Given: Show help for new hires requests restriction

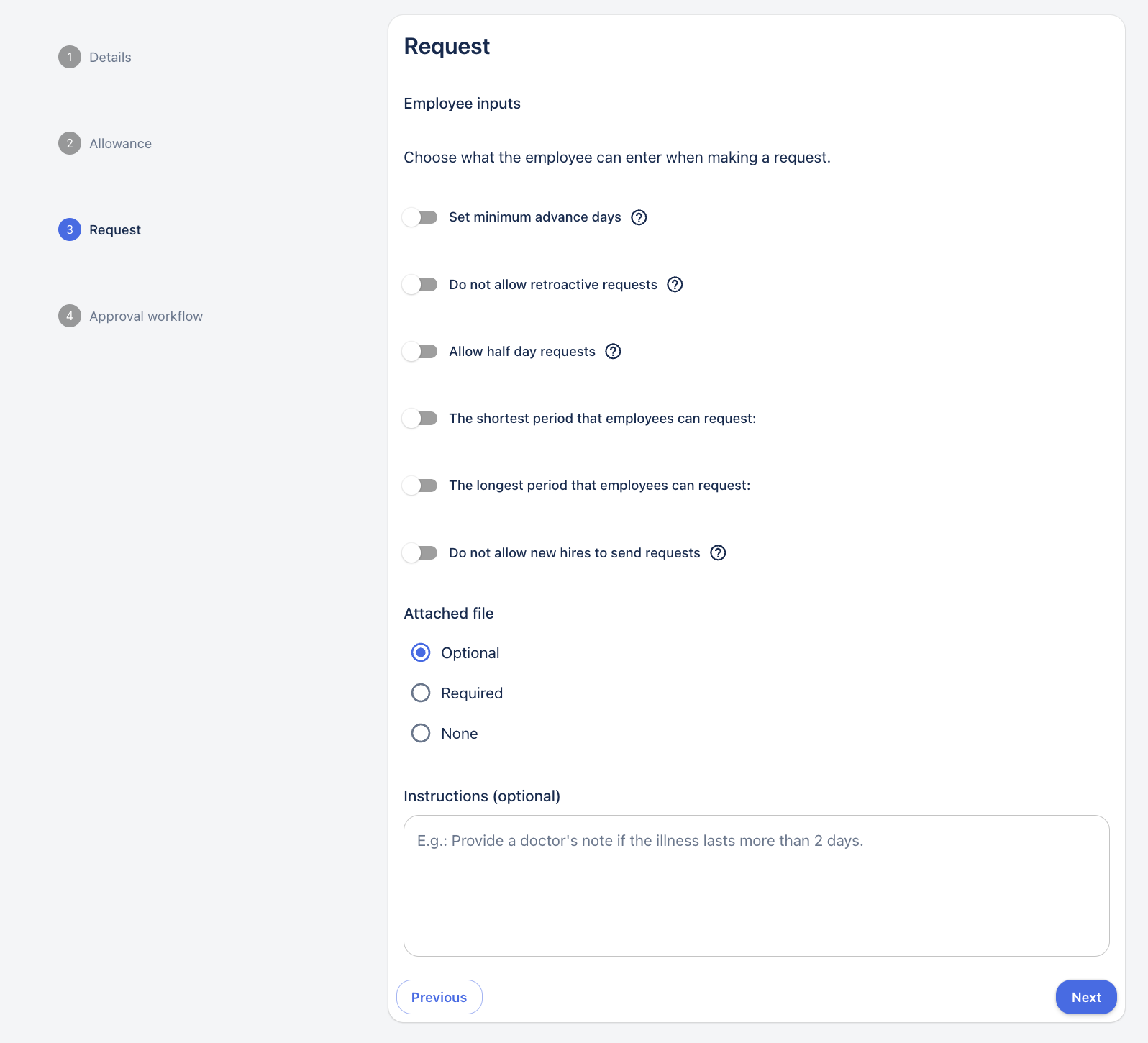Looking at the screenshot, I should pos(718,552).
